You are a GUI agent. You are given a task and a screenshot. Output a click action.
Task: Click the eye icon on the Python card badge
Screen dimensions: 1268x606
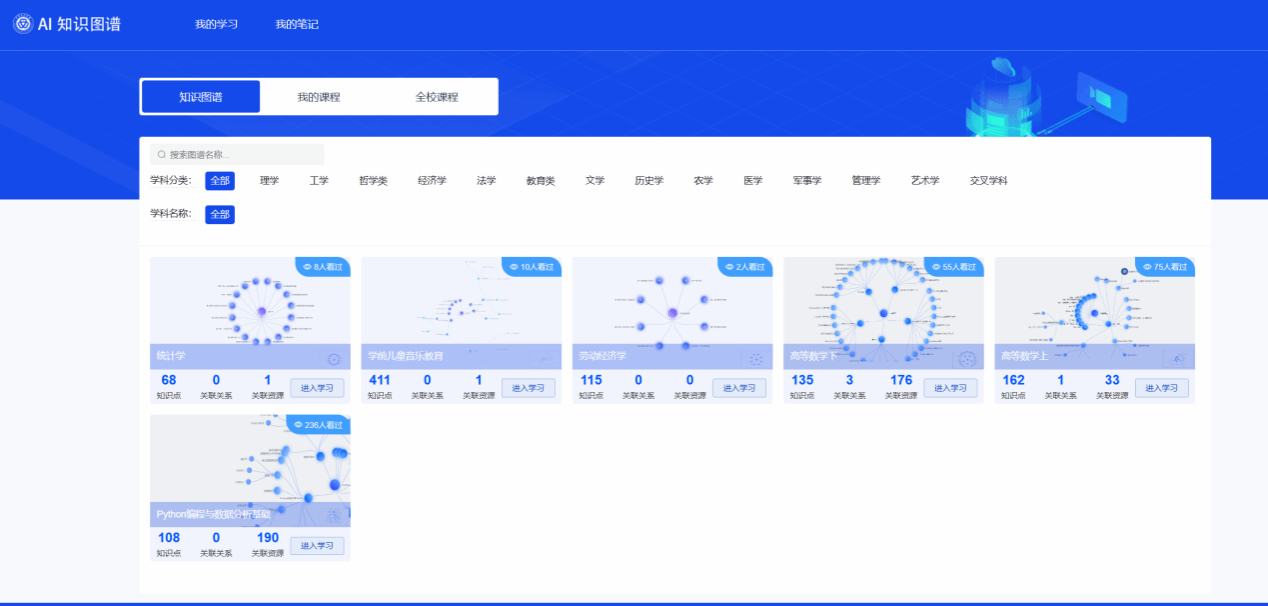(x=298, y=425)
